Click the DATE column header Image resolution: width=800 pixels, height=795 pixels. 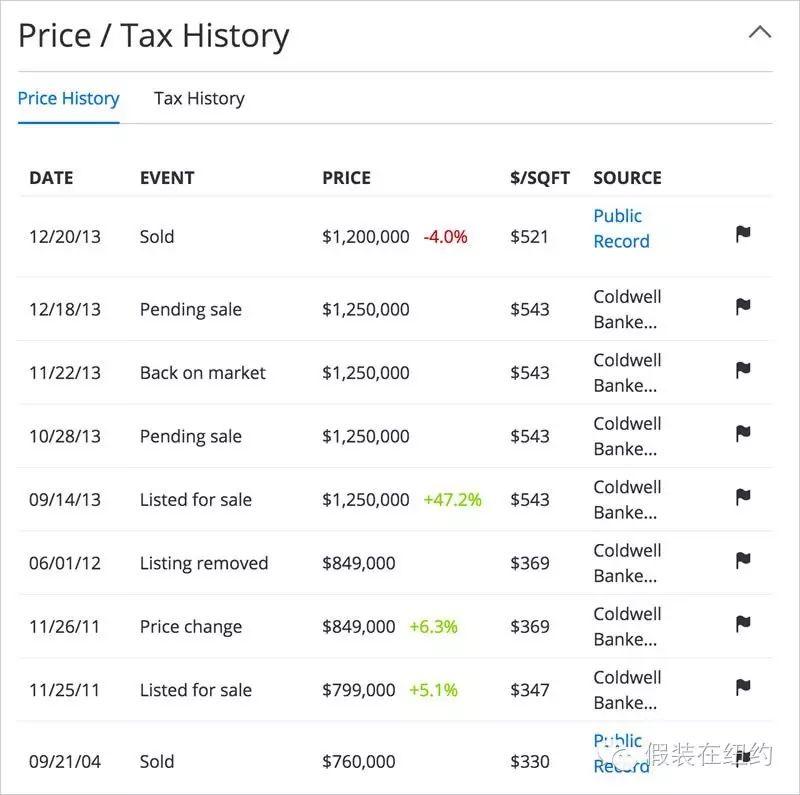51,178
